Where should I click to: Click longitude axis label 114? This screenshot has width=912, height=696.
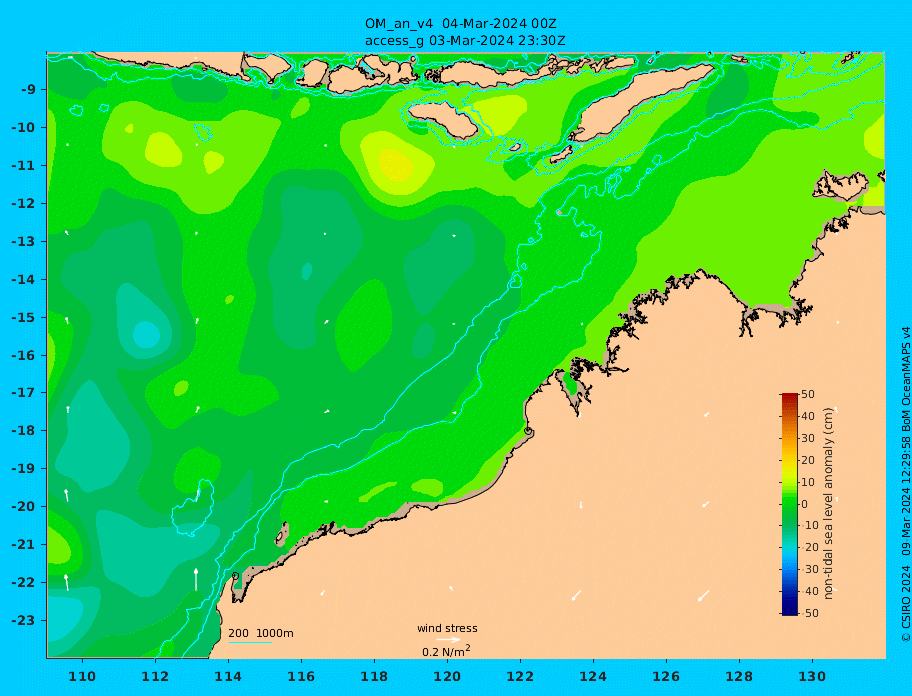coord(229,677)
